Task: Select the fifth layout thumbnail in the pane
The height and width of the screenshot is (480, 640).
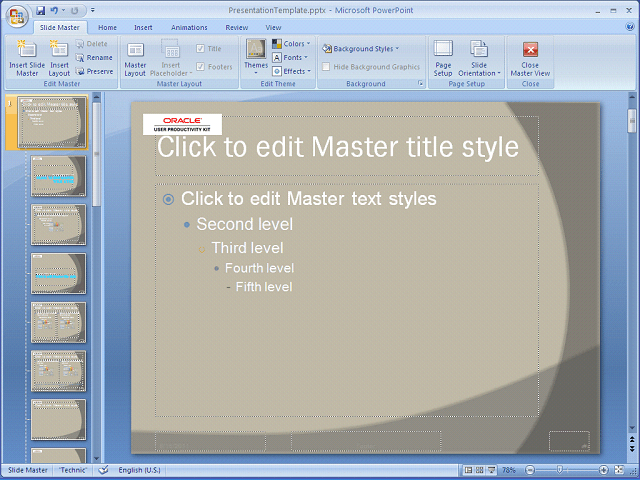Action: click(x=58, y=322)
